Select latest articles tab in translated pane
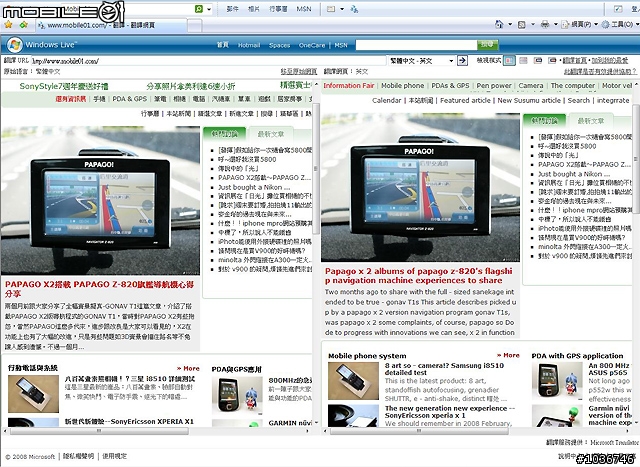640x467 pixels. coord(590,121)
